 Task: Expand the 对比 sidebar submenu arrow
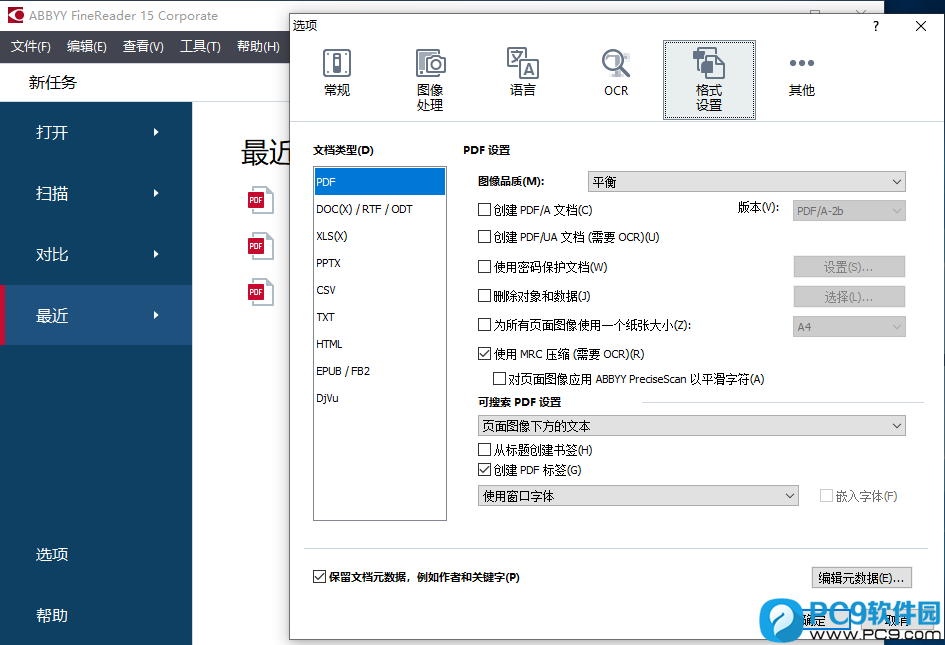[x=156, y=254]
